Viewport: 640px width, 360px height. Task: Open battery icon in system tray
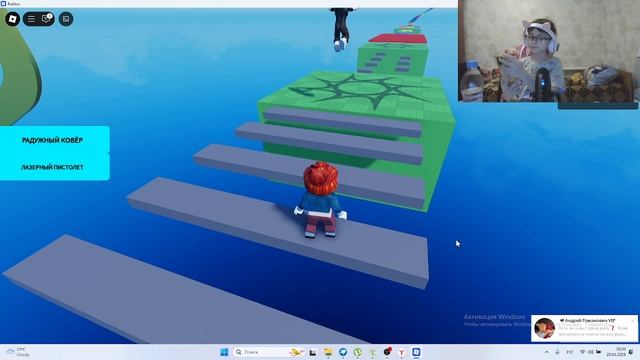tap(598, 352)
